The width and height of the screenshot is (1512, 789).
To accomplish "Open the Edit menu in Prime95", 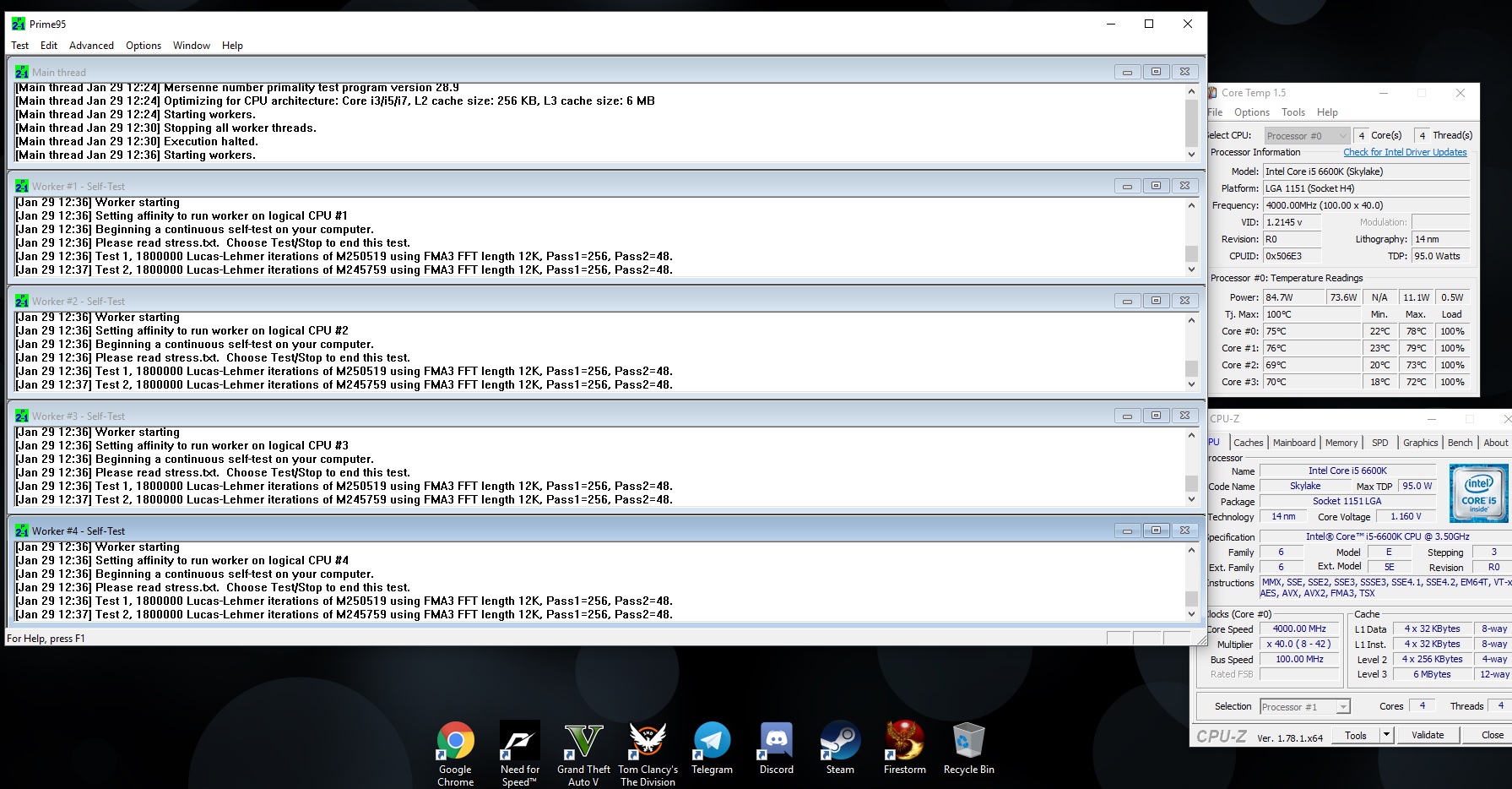I will [x=49, y=46].
